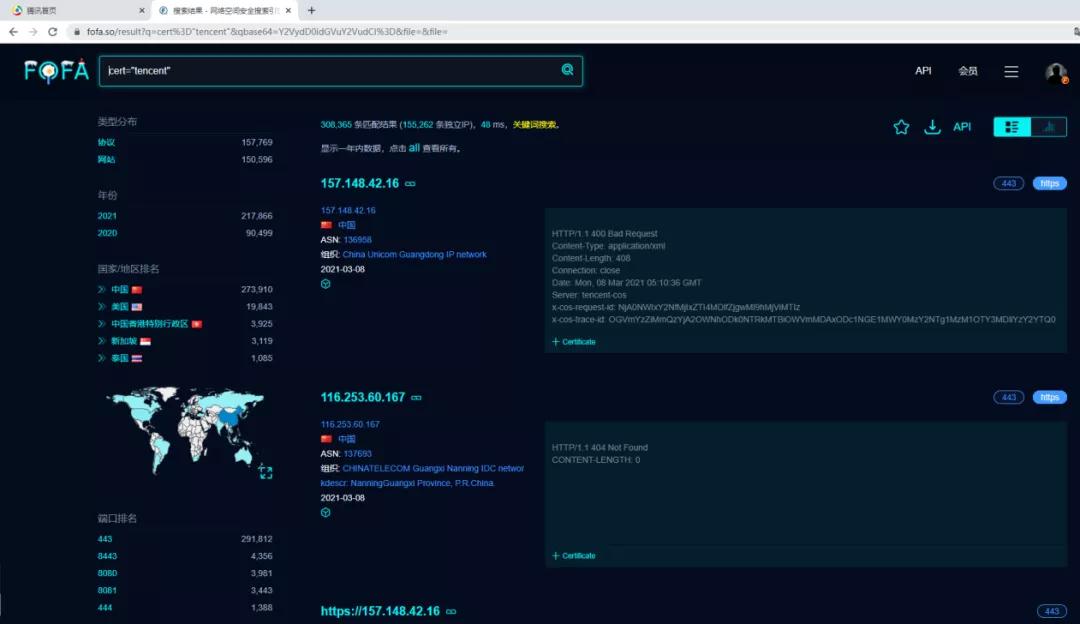Filter by port 8080
Screen dimensions: 1080x624
(107, 573)
